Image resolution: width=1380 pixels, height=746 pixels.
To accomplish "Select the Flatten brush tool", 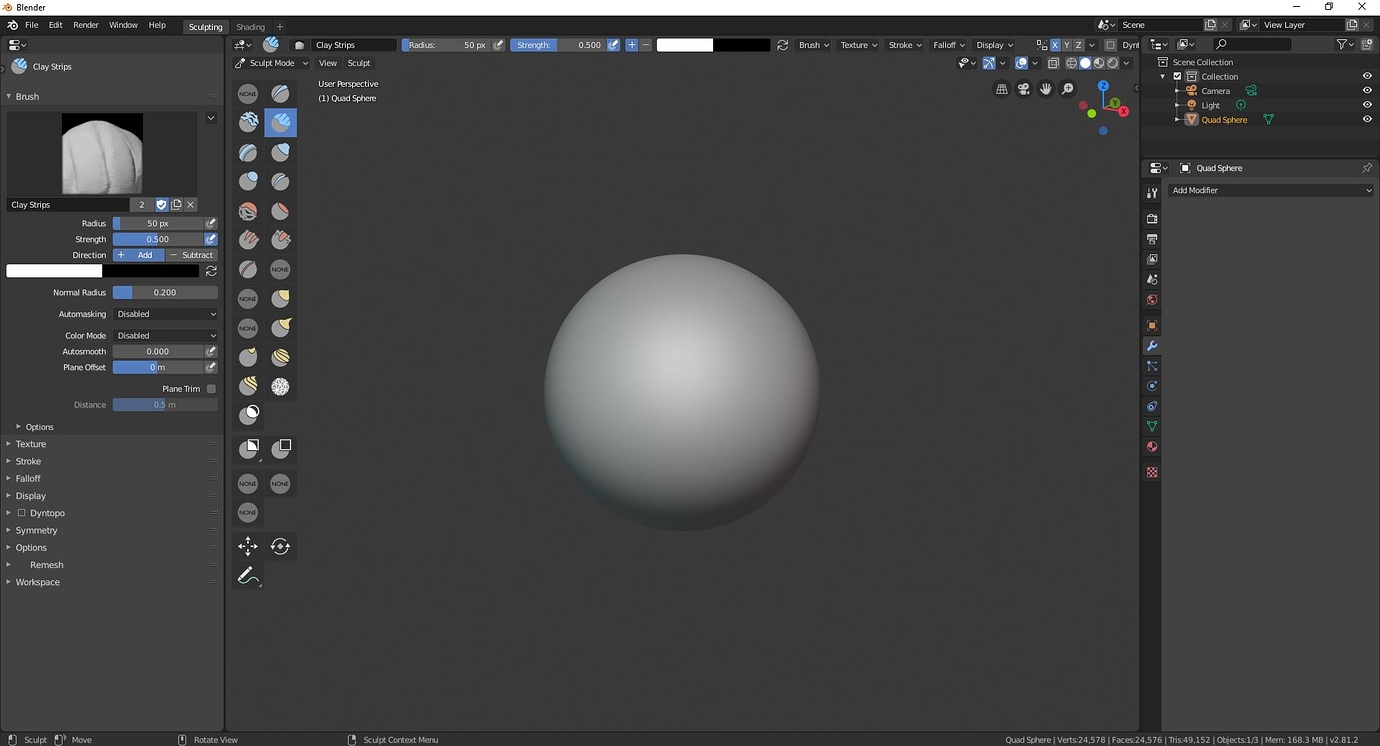I will coord(280,211).
